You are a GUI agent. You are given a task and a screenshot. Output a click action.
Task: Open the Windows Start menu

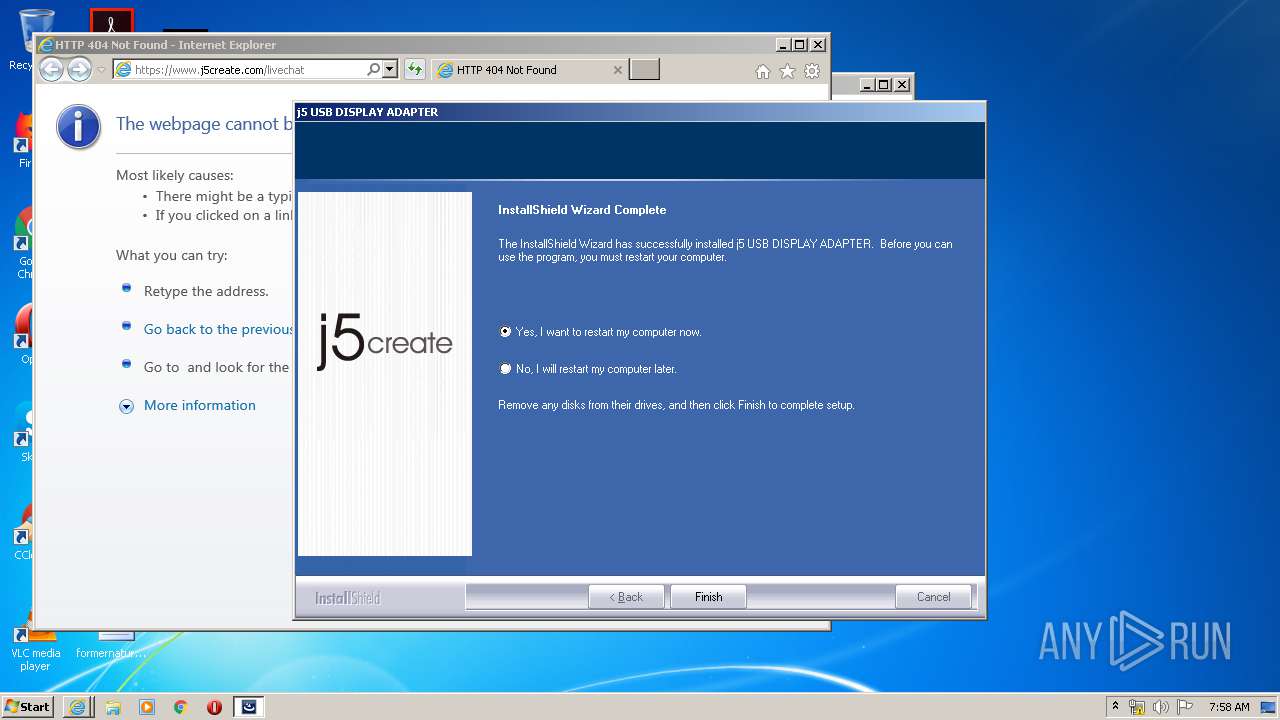[x=27, y=706]
